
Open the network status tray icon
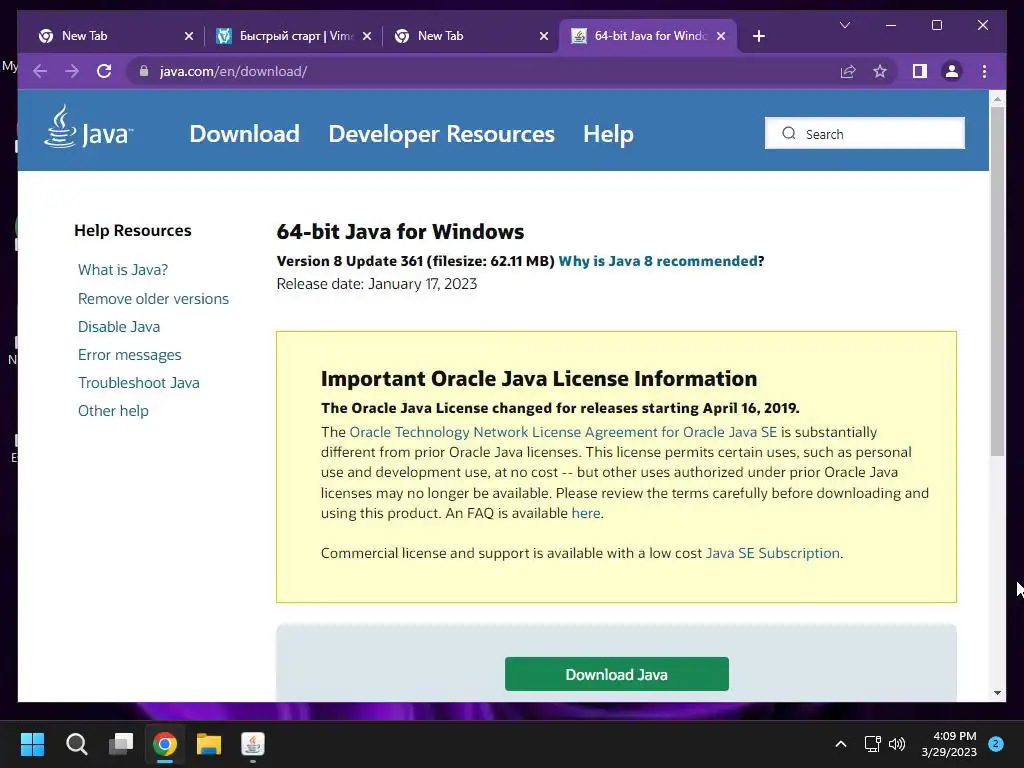[872, 744]
